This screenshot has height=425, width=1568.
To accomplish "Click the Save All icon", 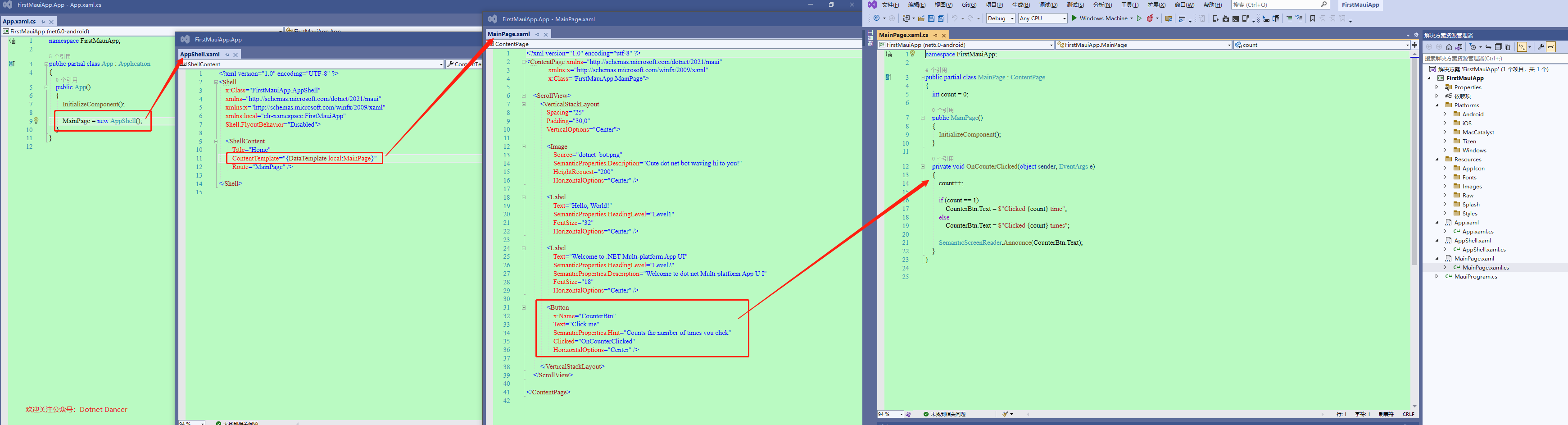I will point(941,18).
